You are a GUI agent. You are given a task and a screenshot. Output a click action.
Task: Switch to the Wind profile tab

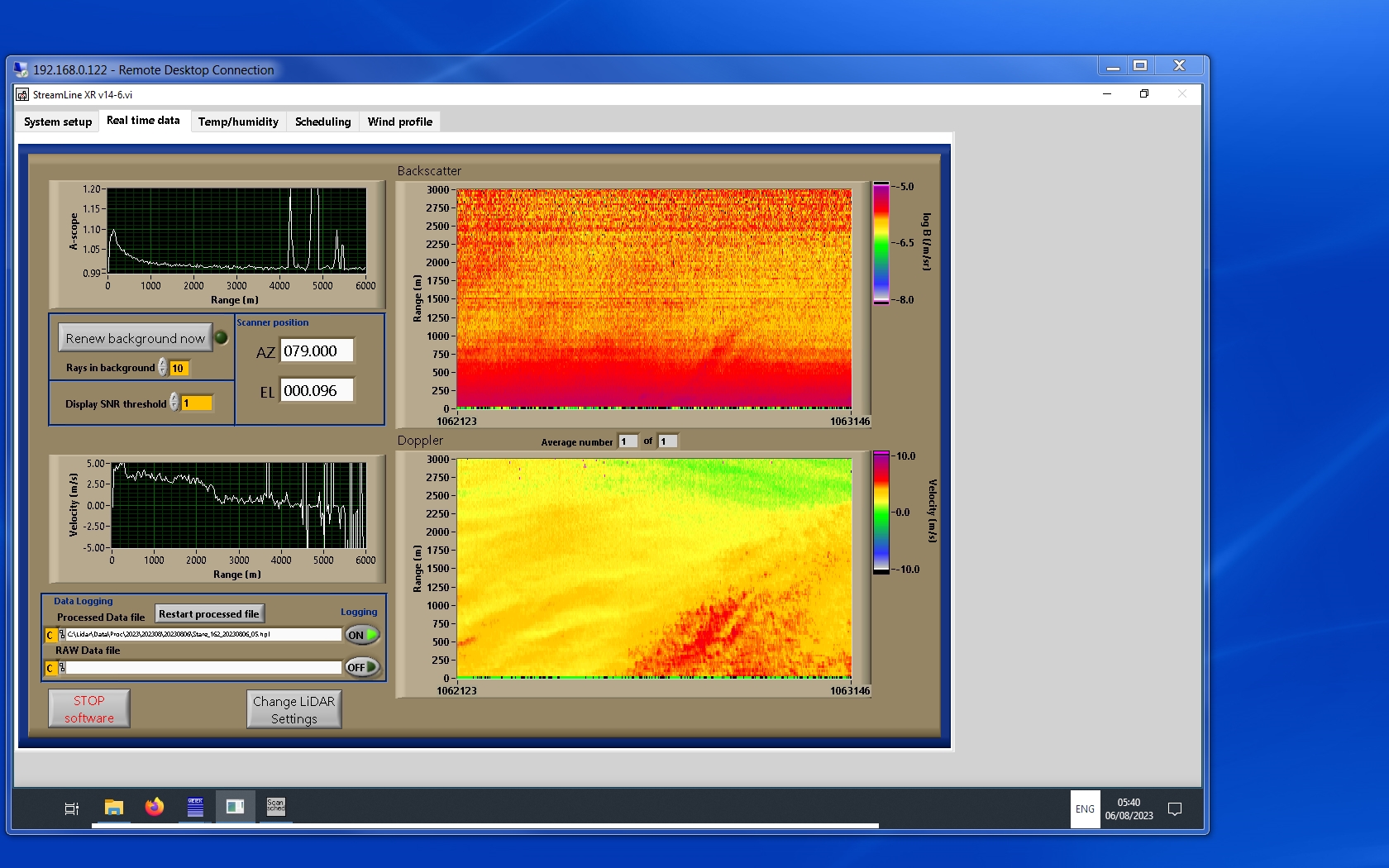(399, 122)
